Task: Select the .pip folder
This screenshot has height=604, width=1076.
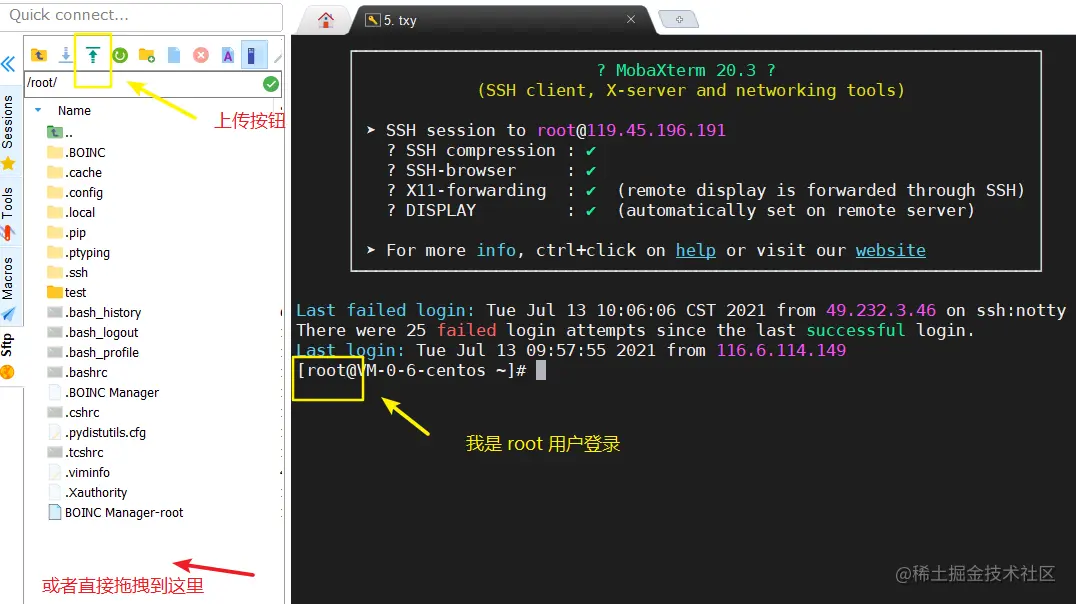Action: (67, 232)
